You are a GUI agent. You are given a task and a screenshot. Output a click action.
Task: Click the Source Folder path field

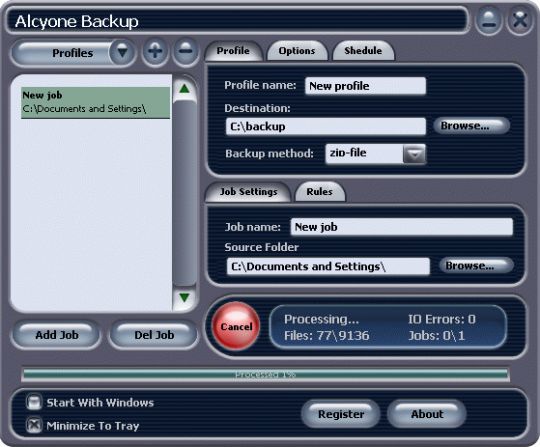coord(328,266)
